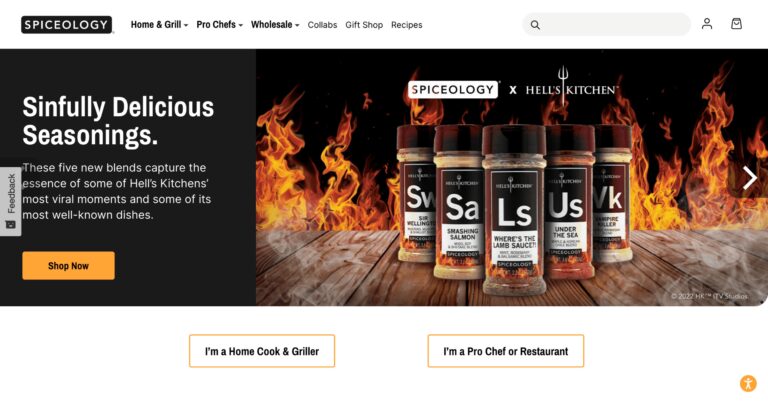Click the Where's the Lamb Sauce bottle

tap(514, 210)
